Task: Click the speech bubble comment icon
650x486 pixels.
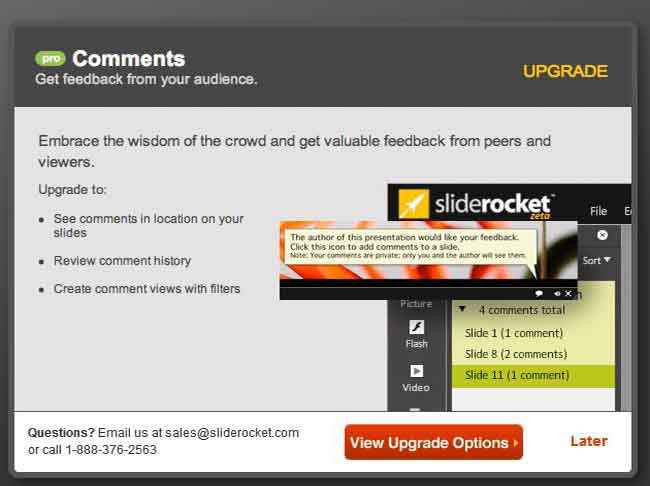Action: 539,294
